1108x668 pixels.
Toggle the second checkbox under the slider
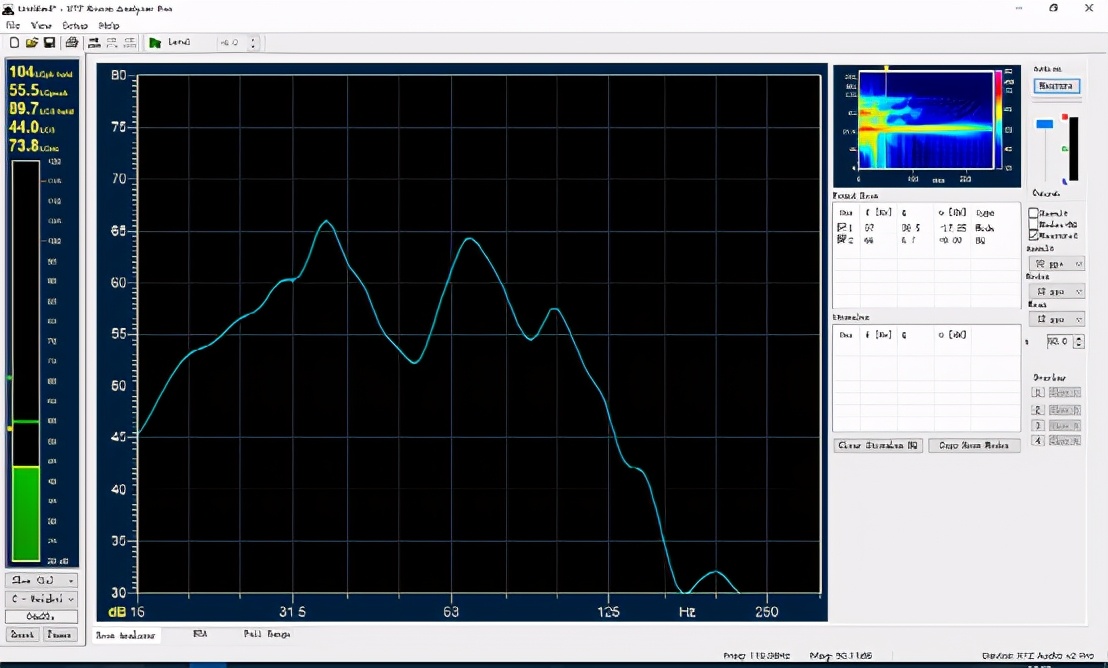pos(1033,224)
